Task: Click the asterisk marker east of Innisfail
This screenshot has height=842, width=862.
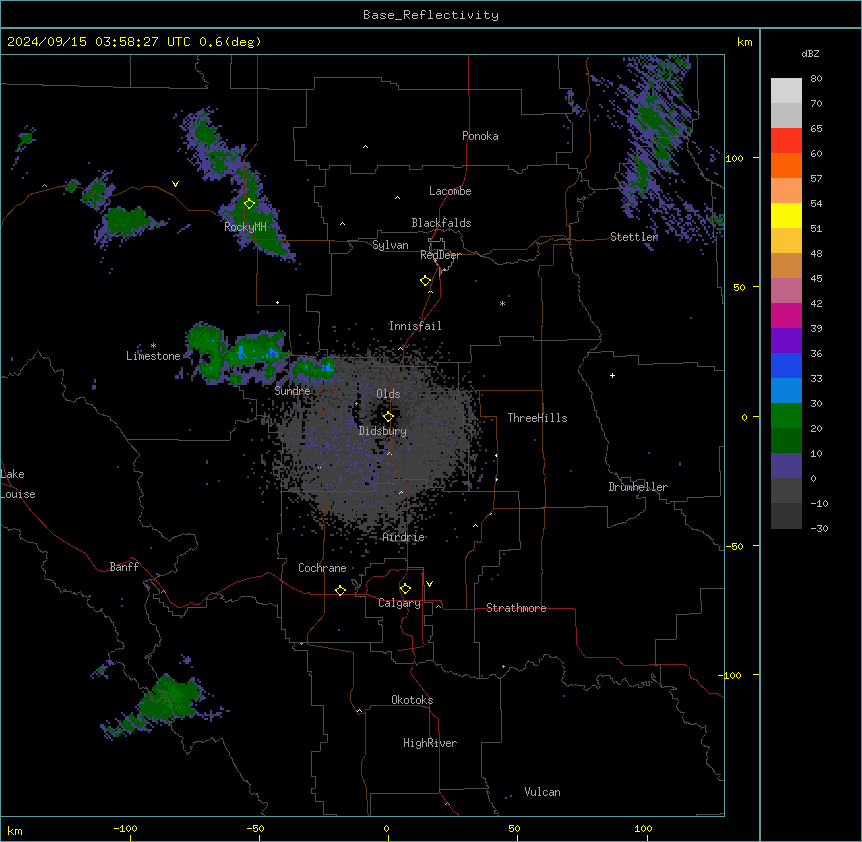Action: point(502,303)
